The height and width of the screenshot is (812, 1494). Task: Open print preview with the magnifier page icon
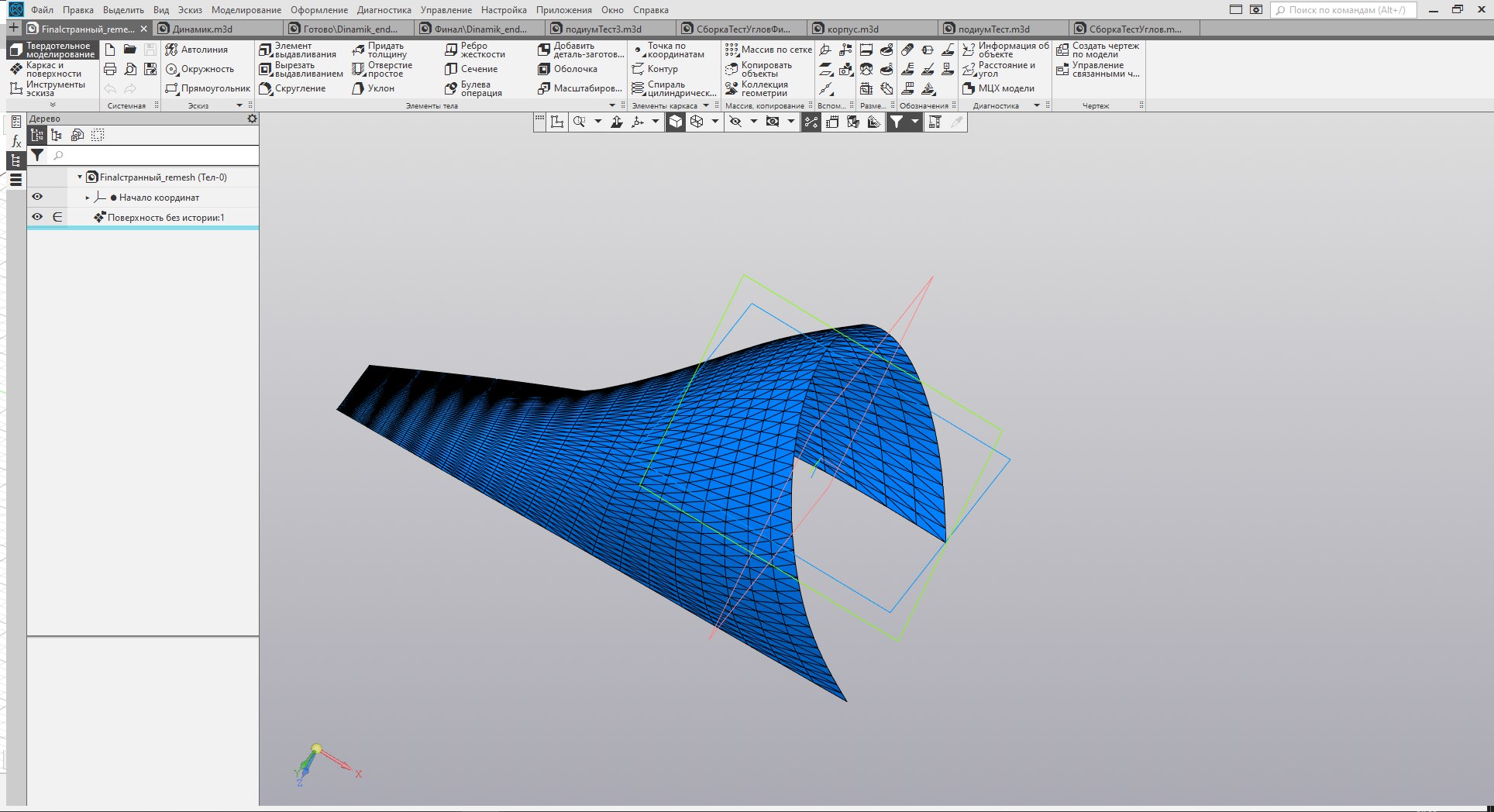pos(130,69)
